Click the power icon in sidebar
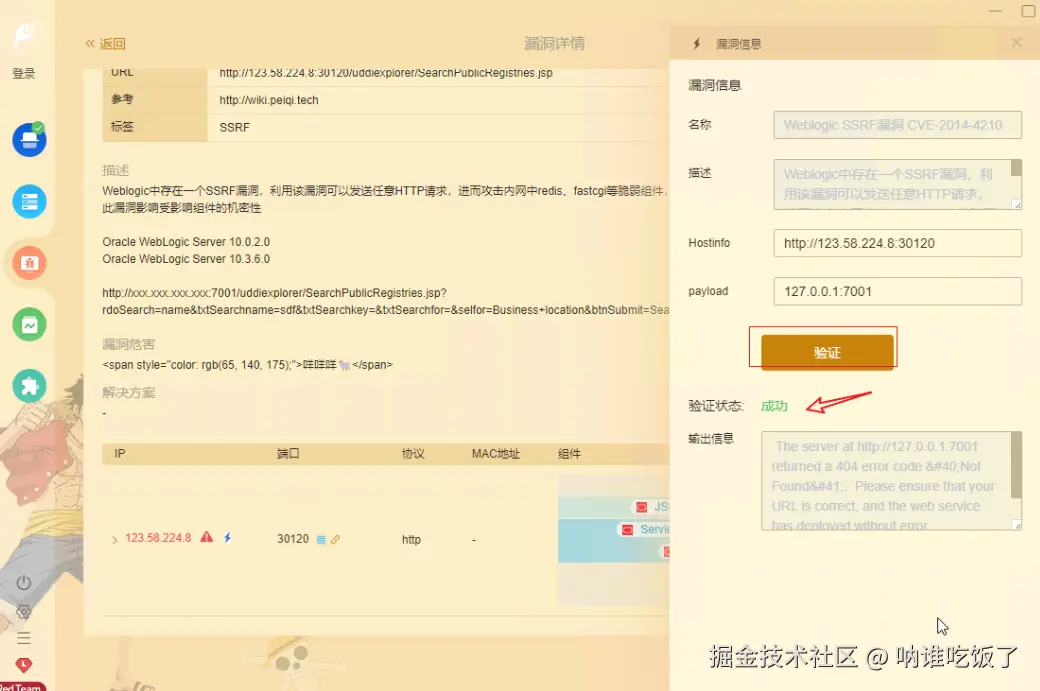Image resolution: width=1040 pixels, height=691 pixels. (x=24, y=583)
